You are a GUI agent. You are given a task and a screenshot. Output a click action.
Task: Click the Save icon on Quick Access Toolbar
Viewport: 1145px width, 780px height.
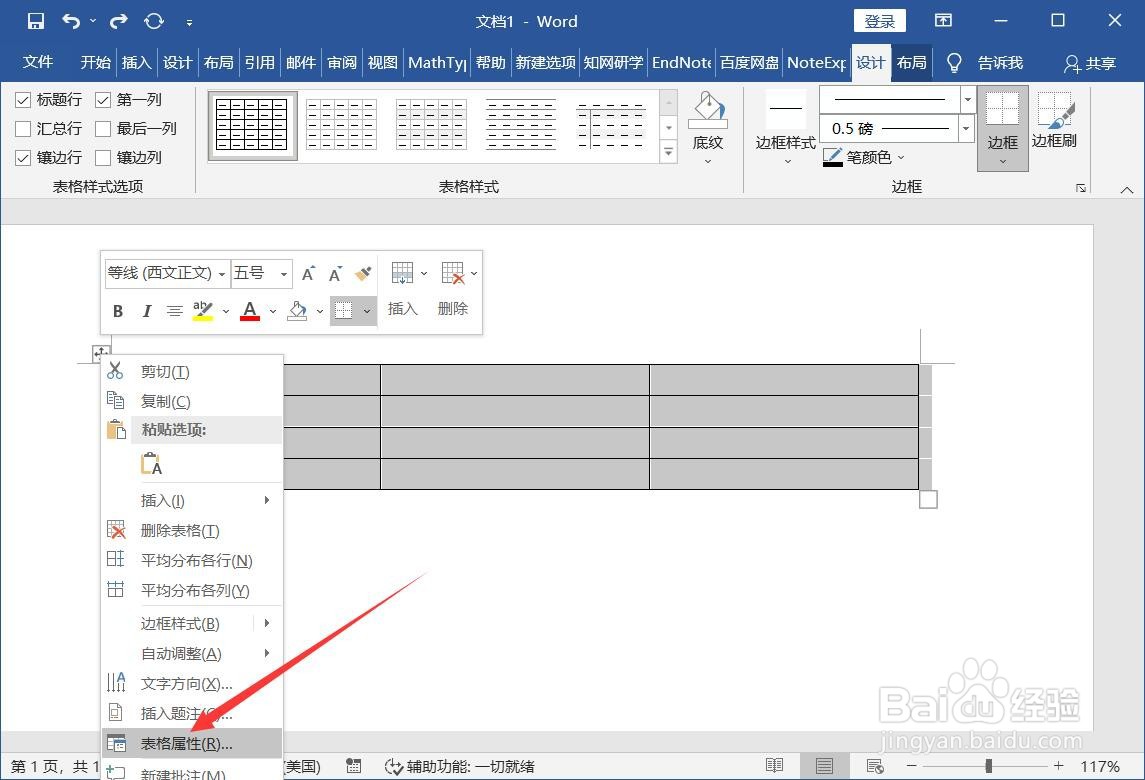[34, 20]
